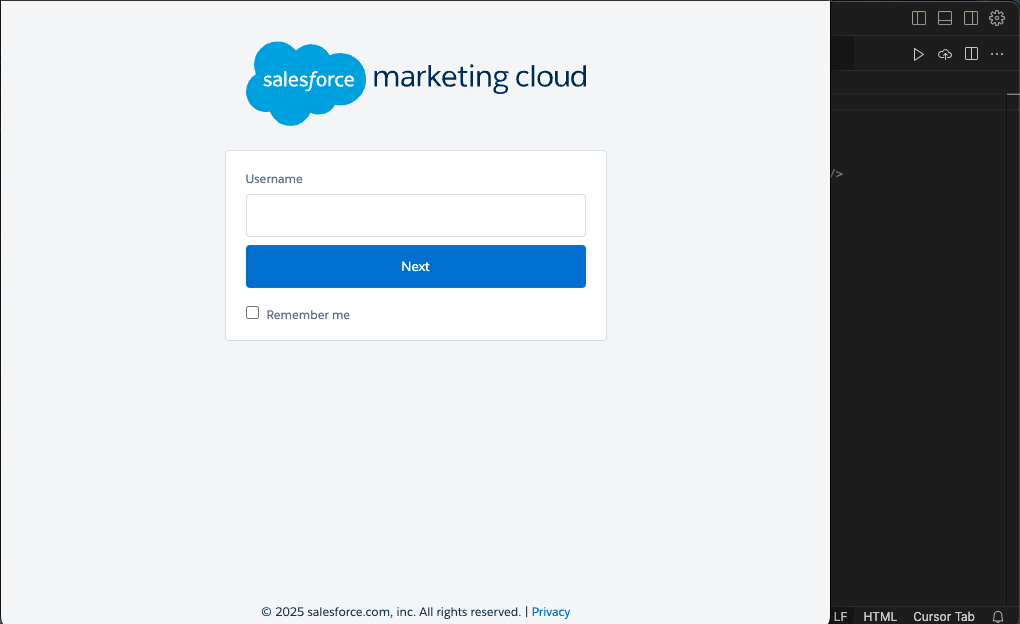Click the marketing cloud heading text

(480, 77)
